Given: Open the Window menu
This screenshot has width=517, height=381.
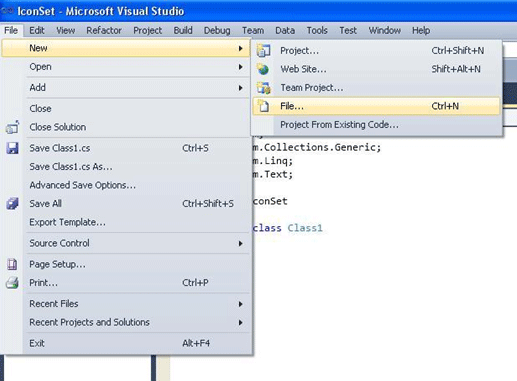Looking at the screenshot, I should coord(384,30).
